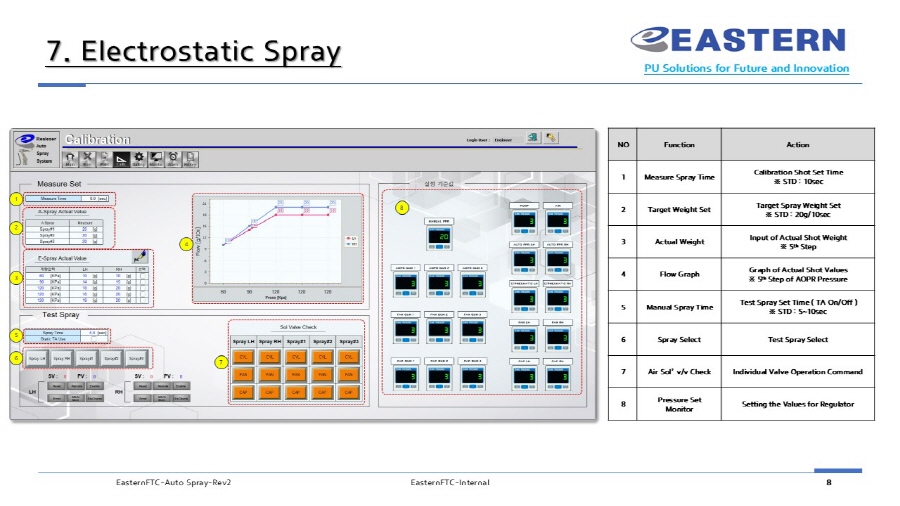Click the Measure Time input field

[94, 198]
